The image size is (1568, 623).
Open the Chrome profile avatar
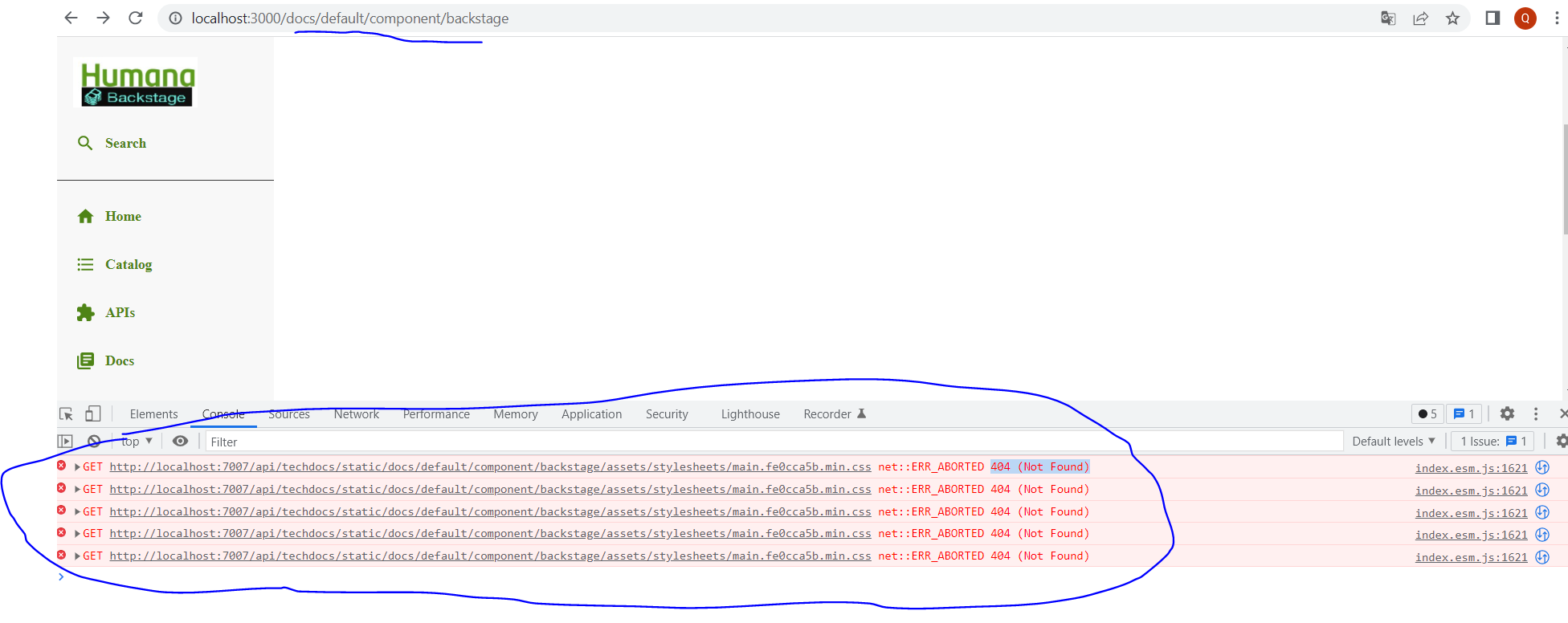coord(1525,18)
